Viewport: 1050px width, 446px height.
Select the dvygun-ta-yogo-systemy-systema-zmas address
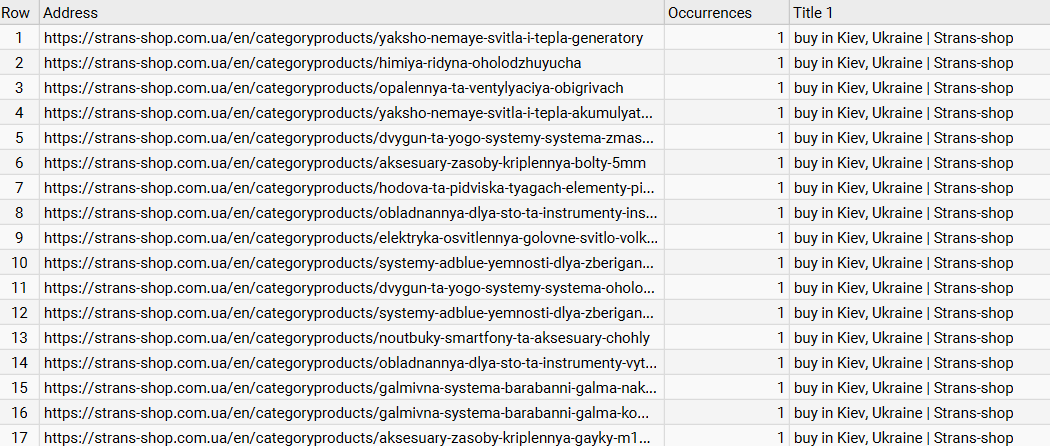(349, 138)
